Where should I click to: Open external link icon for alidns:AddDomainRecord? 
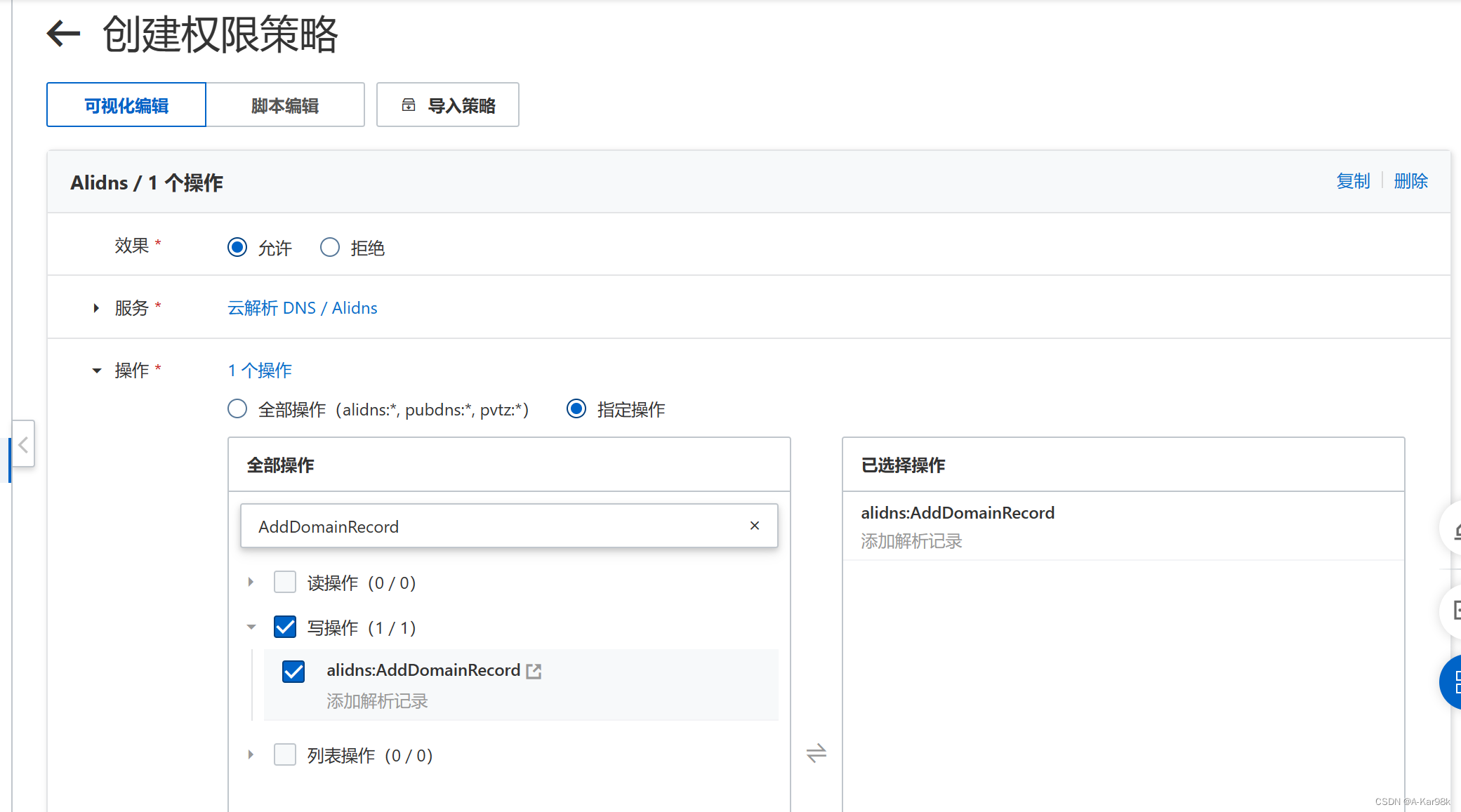click(x=534, y=671)
